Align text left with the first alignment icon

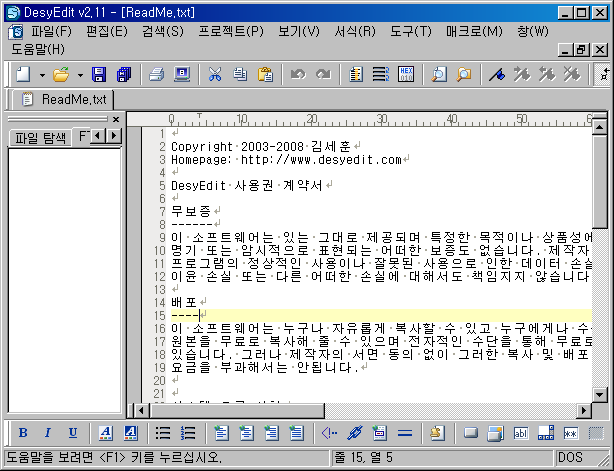[x=221, y=433]
